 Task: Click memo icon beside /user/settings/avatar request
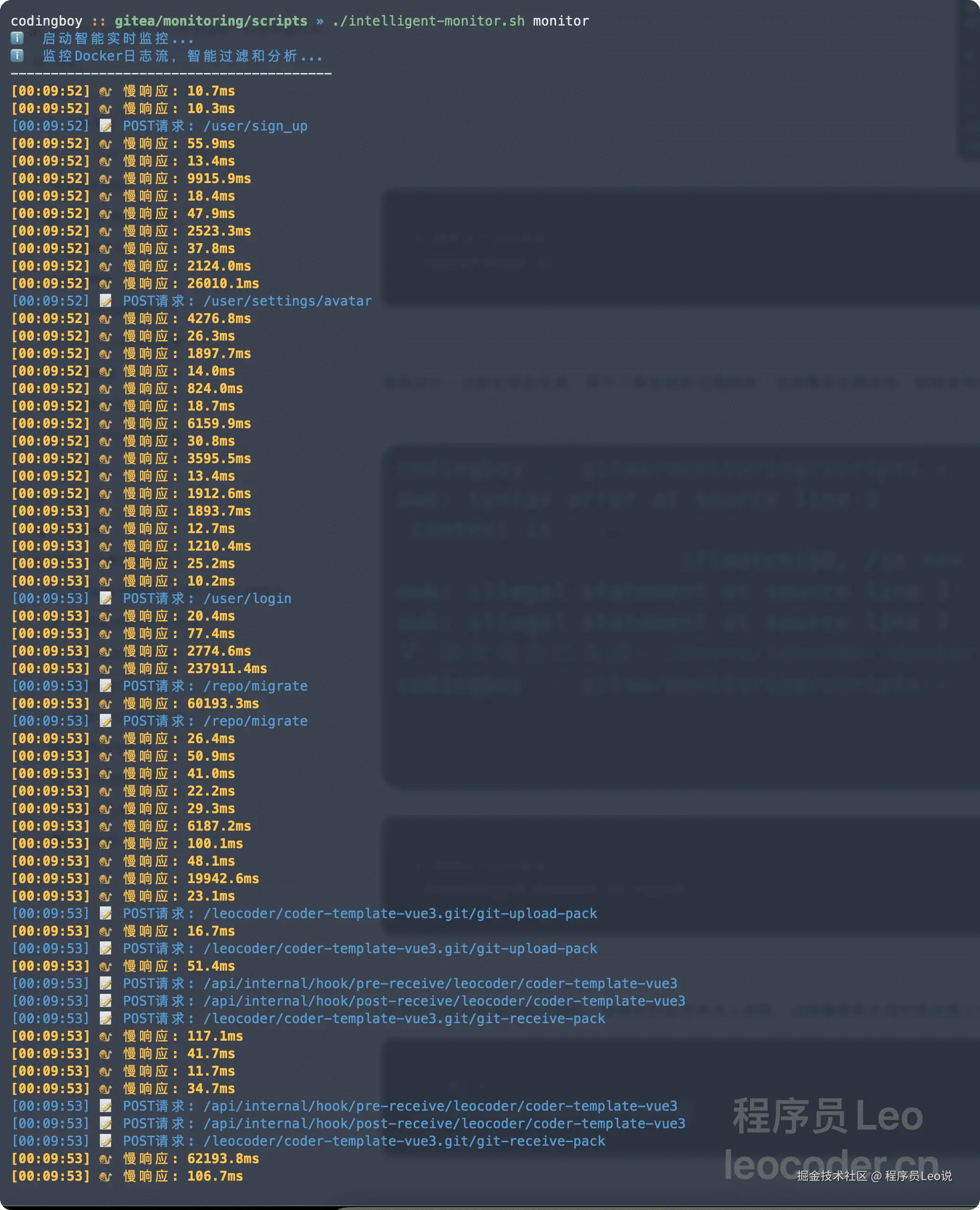click(105, 301)
